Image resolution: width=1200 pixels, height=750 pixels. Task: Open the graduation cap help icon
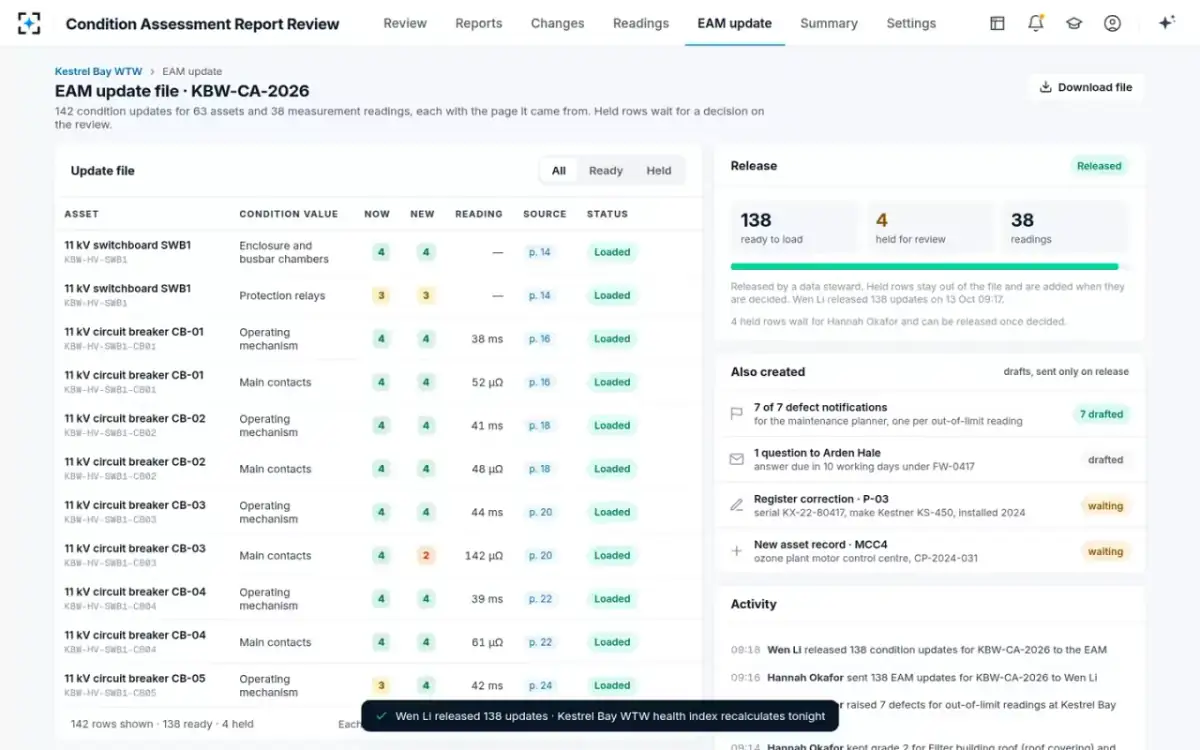coord(1074,23)
